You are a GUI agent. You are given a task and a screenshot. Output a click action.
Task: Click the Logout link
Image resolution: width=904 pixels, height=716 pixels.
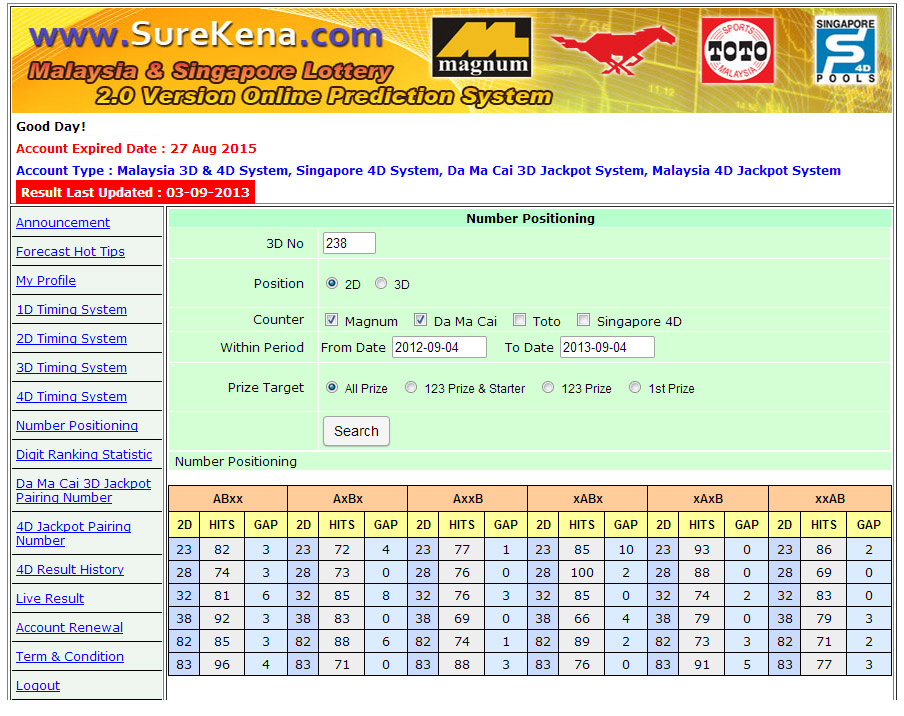pyautogui.click(x=38, y=686)
